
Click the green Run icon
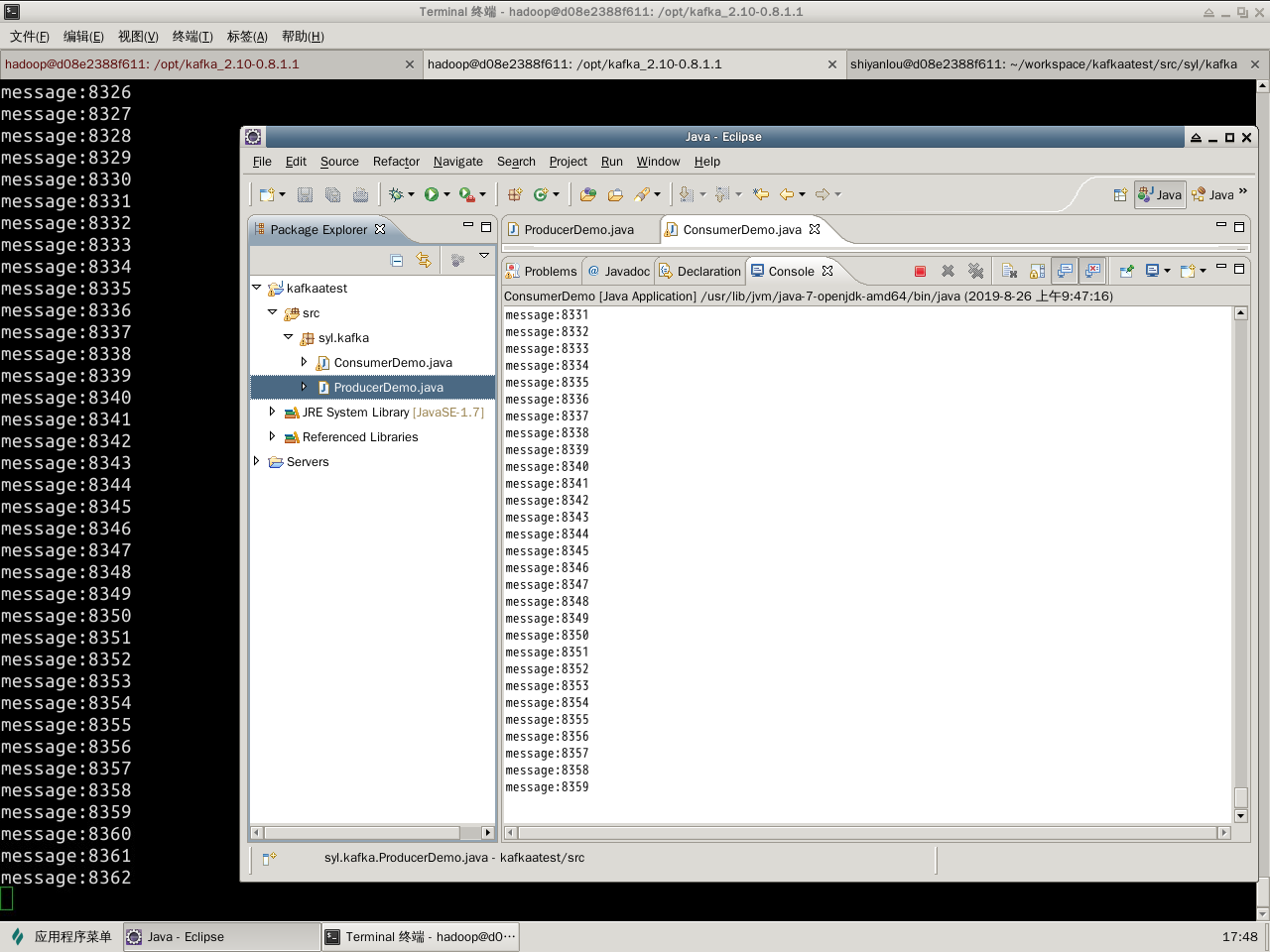pyautogui.click(x=432, y=194)
